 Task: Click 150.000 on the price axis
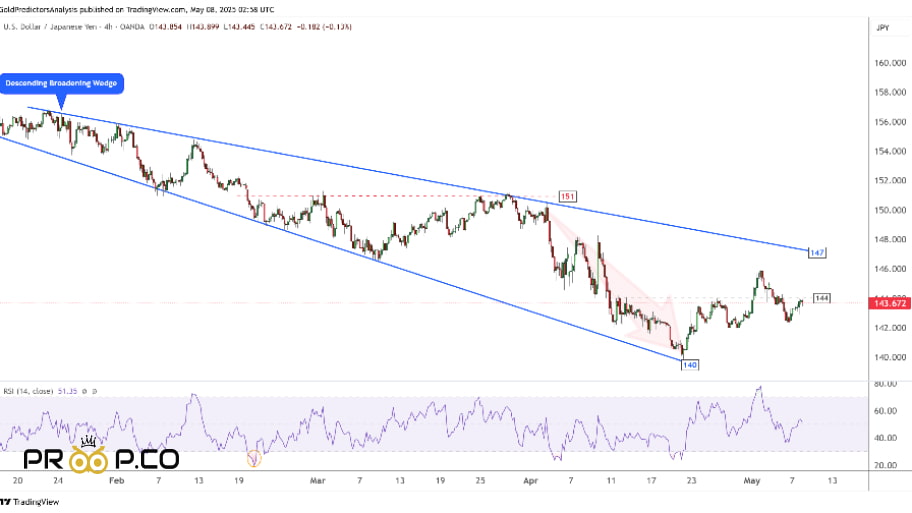coord(890,210)
